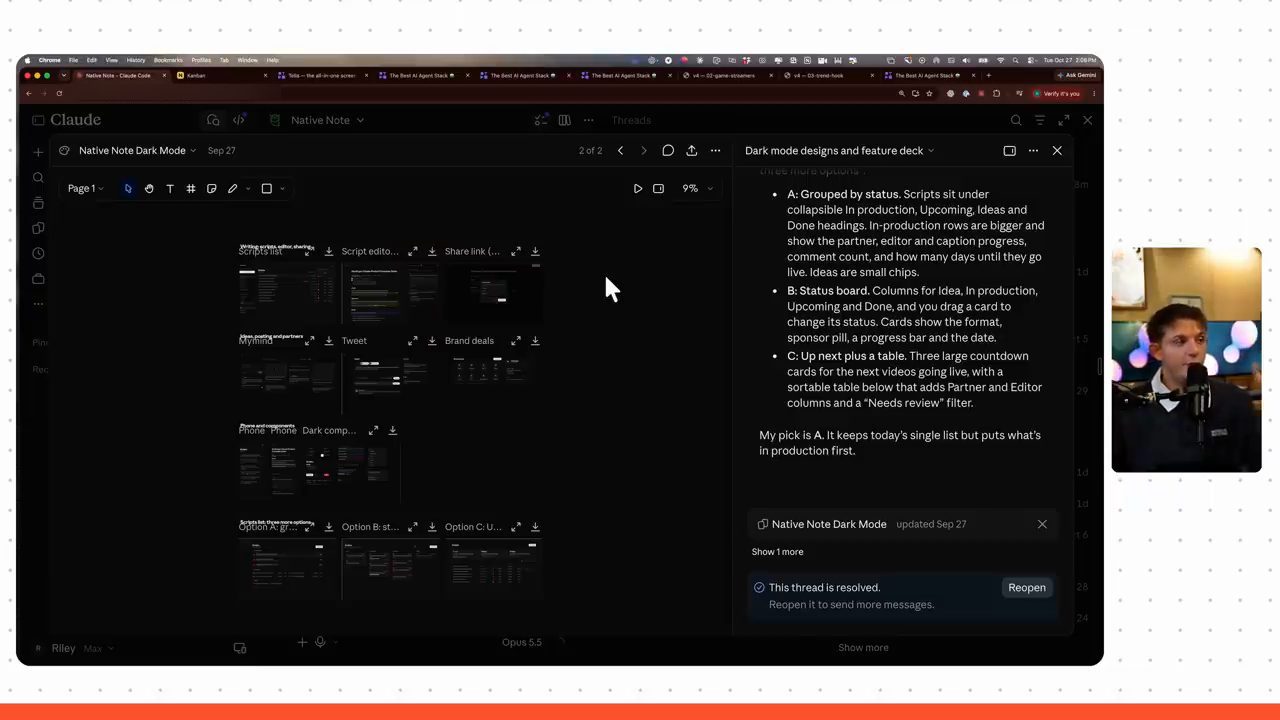Open the Bookmarks menu in menu bar
This screenshot has height=720, width=1280.
point(168,60)
